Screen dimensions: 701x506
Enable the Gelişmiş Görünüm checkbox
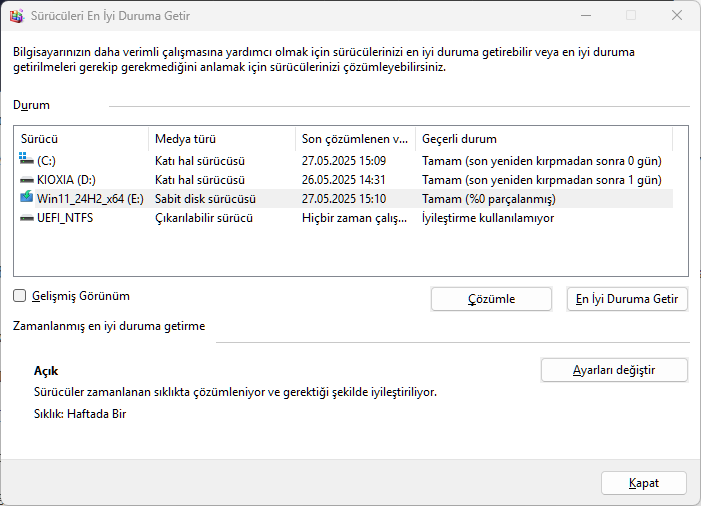coord(20,296)
